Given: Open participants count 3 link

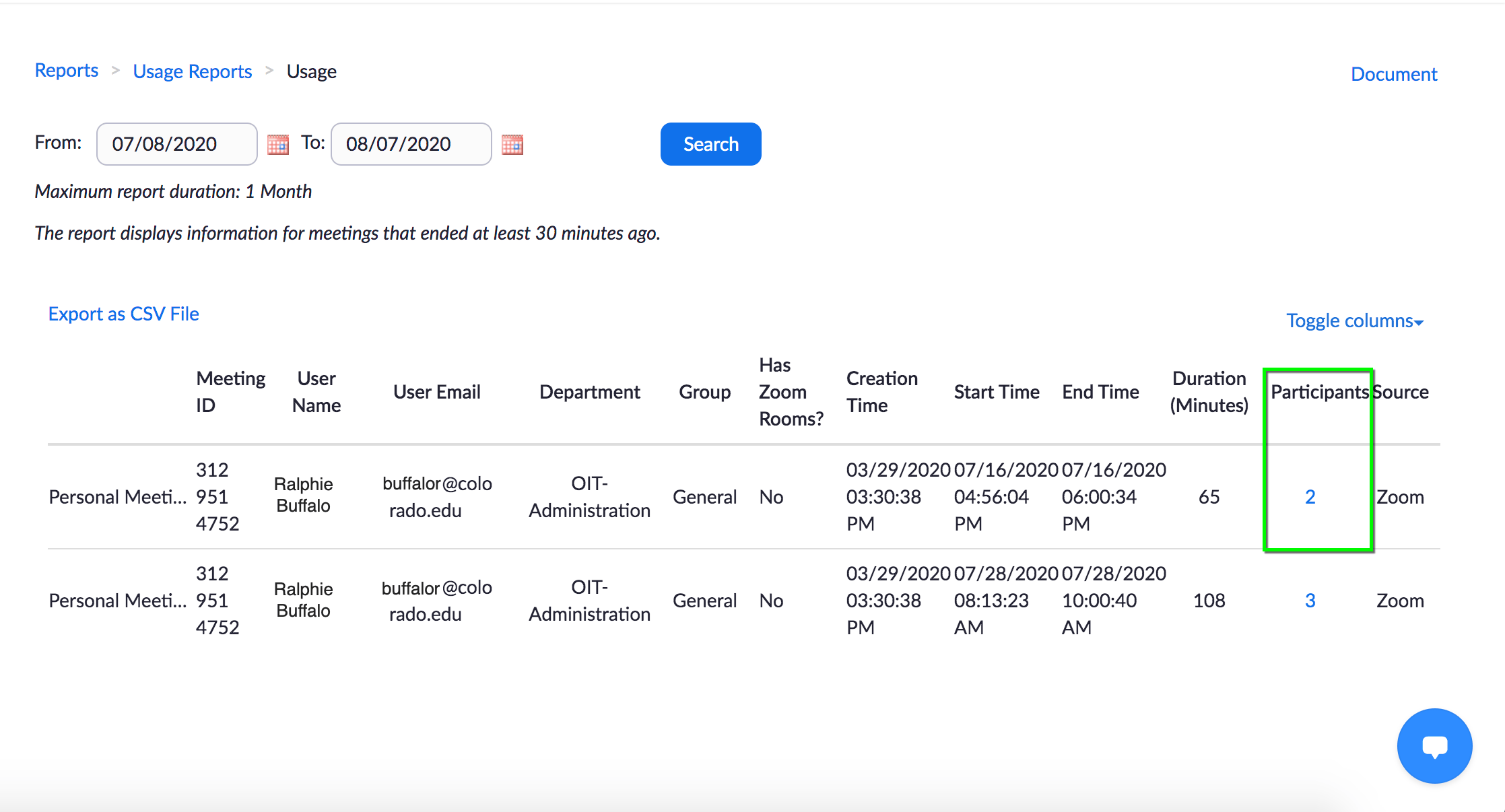Looking at the screenshot, I should pos(1310,601).
